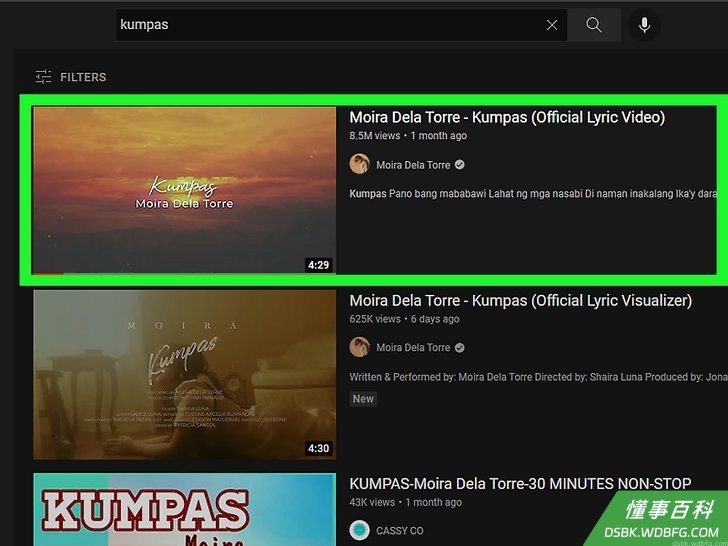Click description starting 'Written & Performed by'
The height and width of the screenshot is (546, 728).
(539, 377)
